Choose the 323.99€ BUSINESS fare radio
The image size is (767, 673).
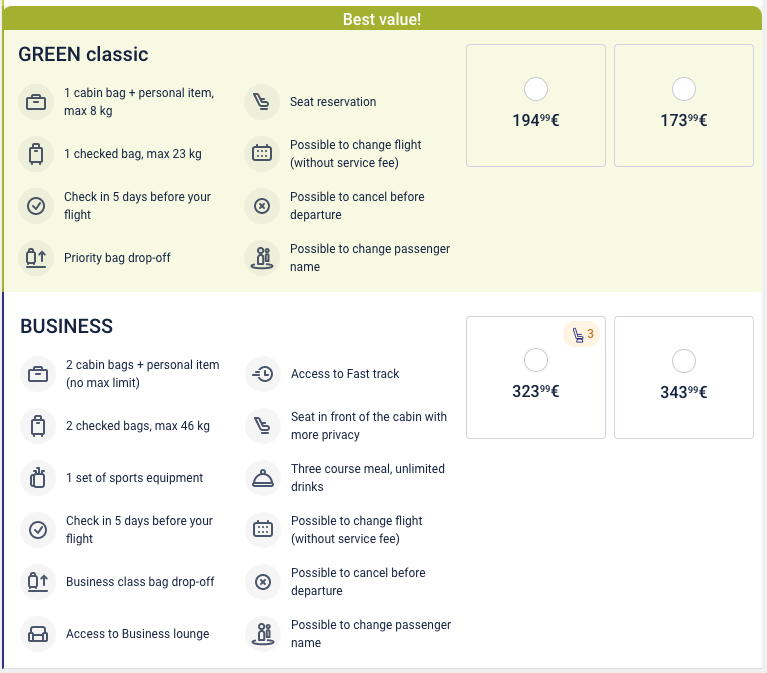click(x=536, y=360)
